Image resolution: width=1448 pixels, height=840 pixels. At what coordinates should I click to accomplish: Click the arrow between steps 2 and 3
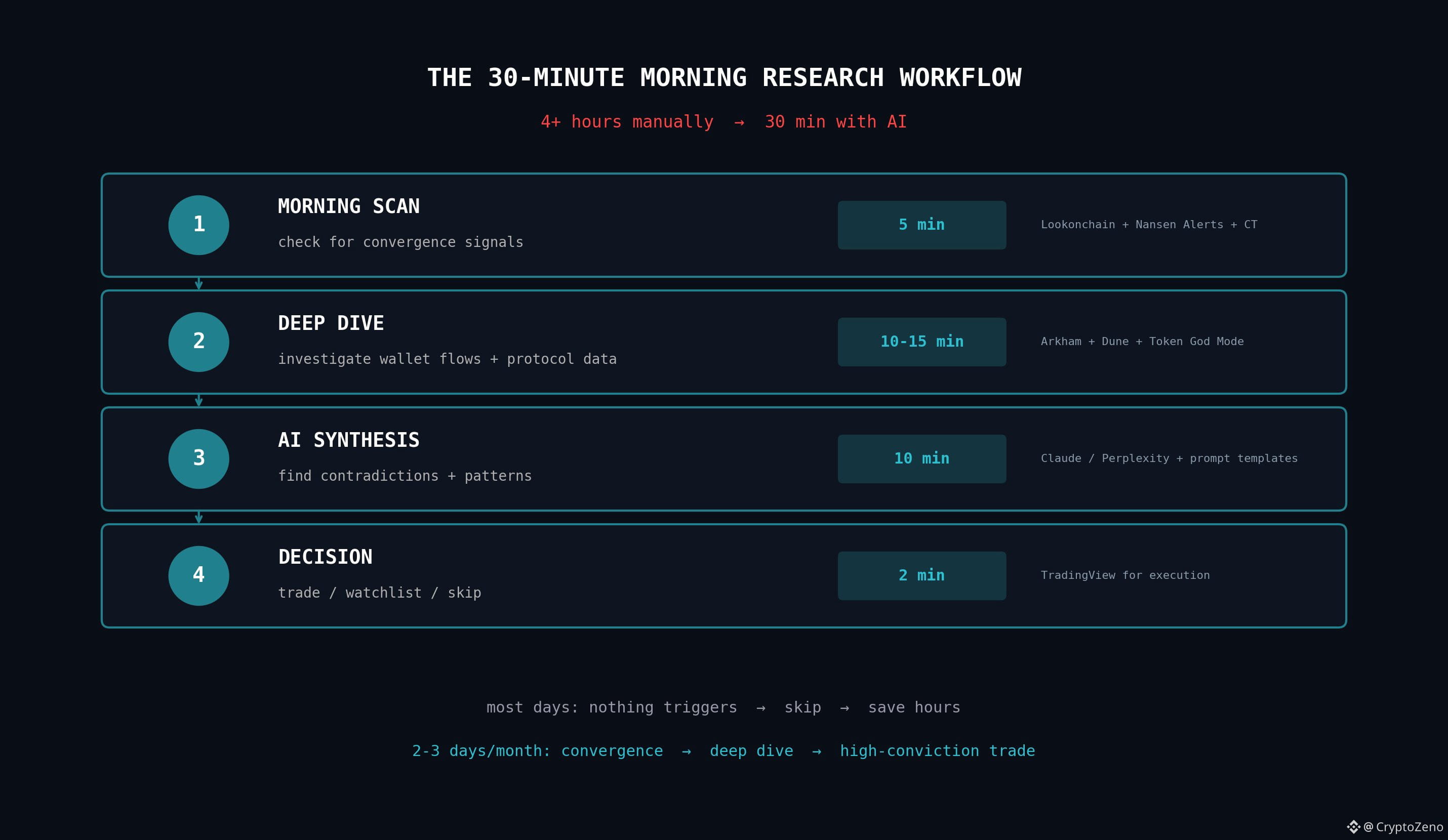coord(198,401)
